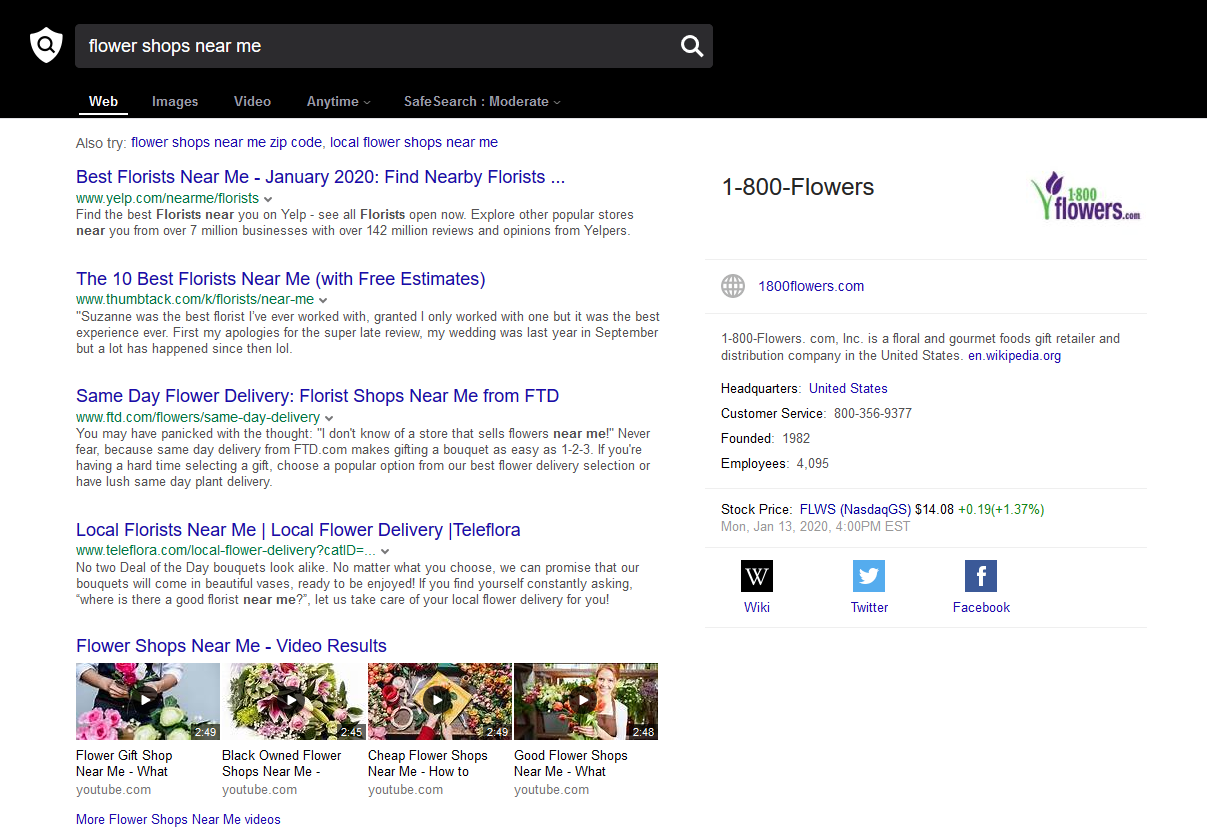Screen dimensions: 1207x837
Task: Open Best Florists Near Me Yelp result
Action: pos(321,177)
